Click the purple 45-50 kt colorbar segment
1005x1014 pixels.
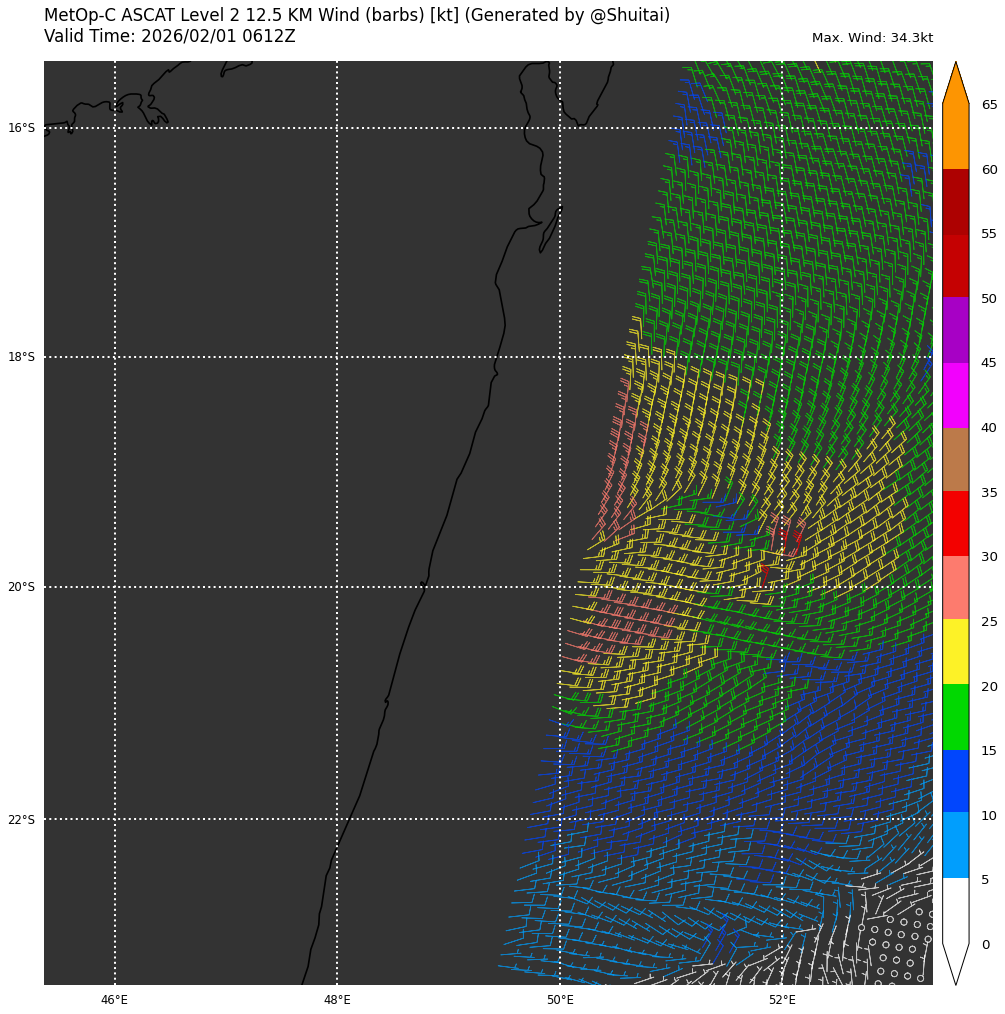click(x=955, y=330)
